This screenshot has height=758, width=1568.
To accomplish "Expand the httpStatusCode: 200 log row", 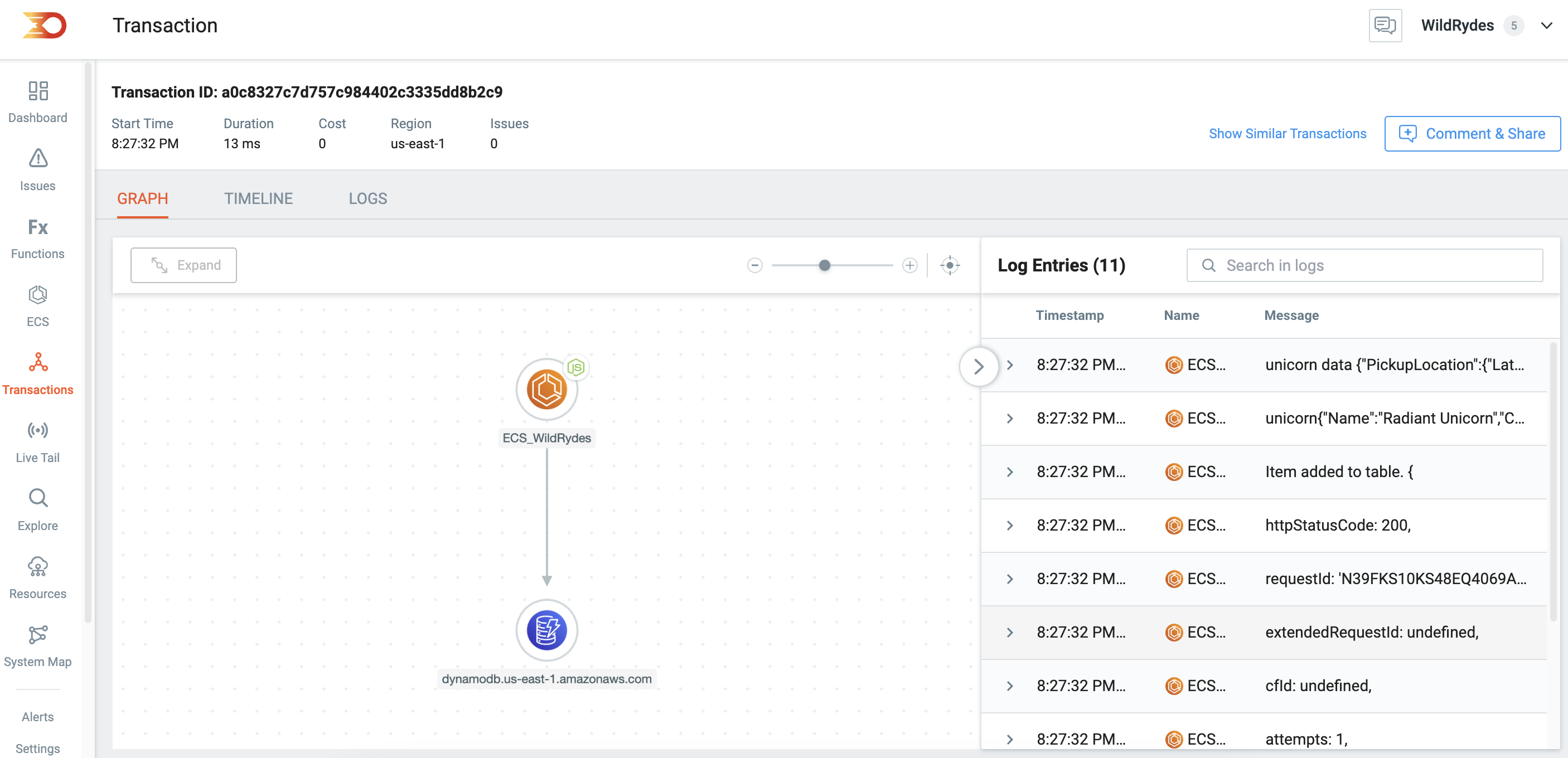I will coord(1010,526).
